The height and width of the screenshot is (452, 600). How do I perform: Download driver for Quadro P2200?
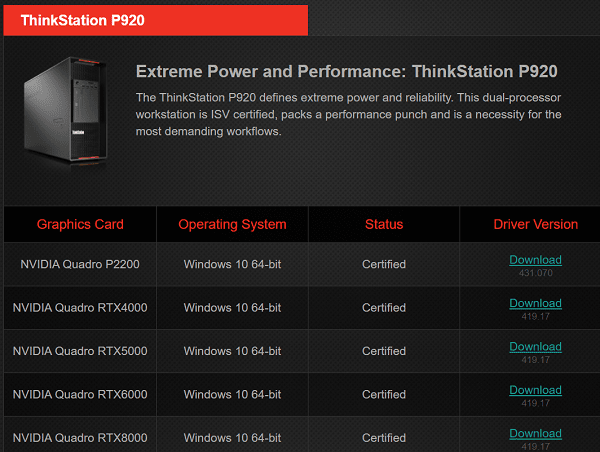click(x=535, y=260)
